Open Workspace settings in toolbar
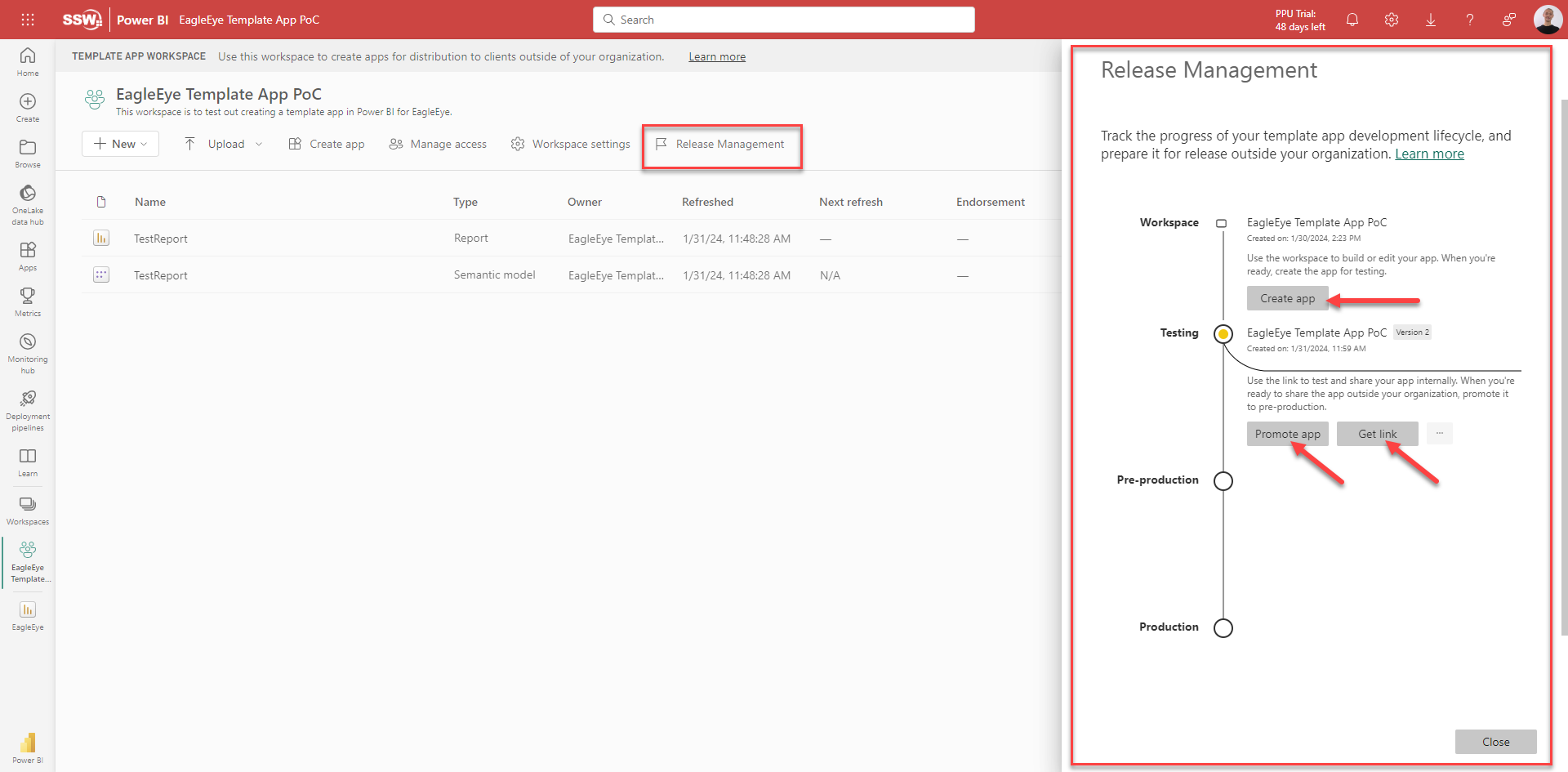This screenshot has height=772, width=1568. pyautogui.click(x=571, y=145)
